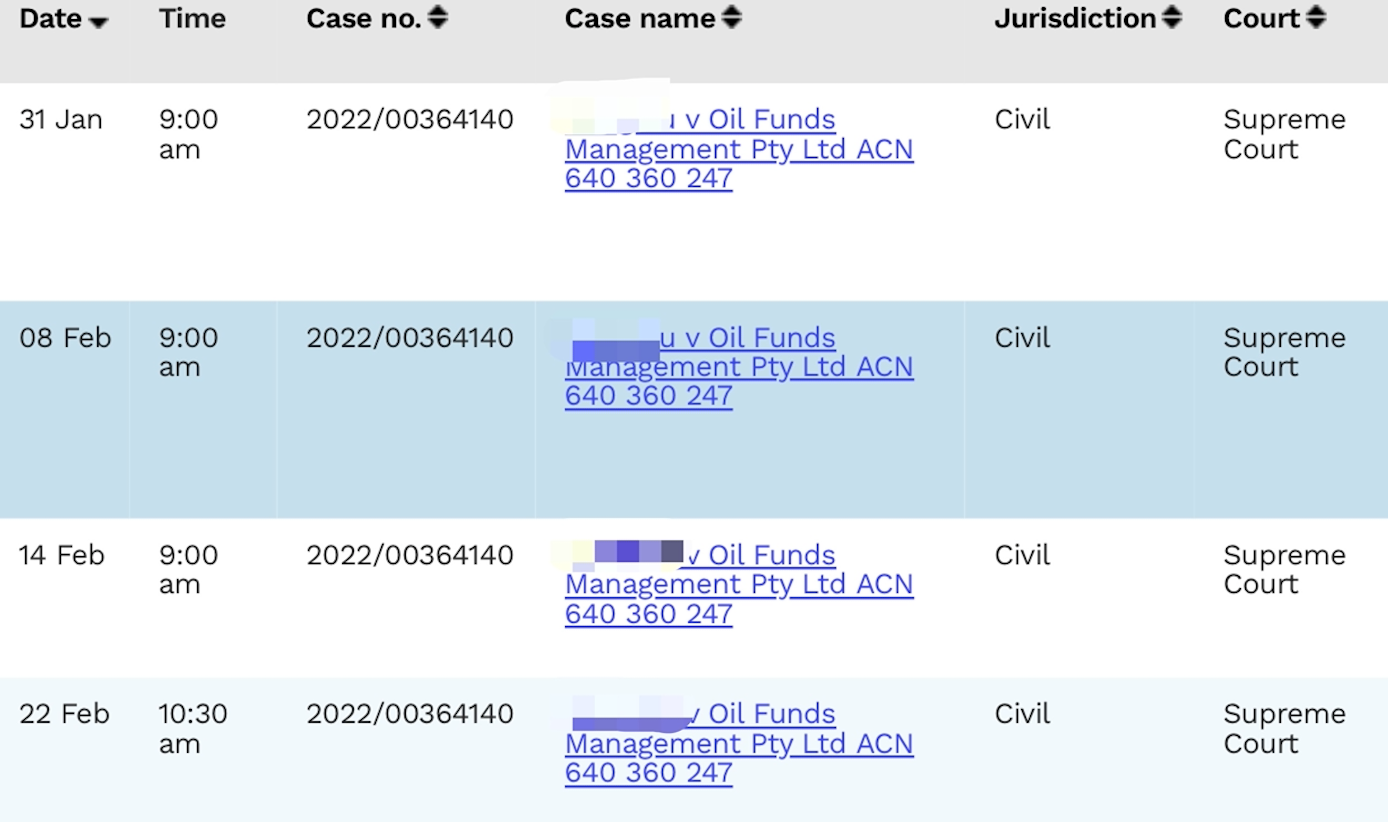This screenshot has width=1388, height=822.
Task: Click the Date column header text
Action: coord(50,19)
